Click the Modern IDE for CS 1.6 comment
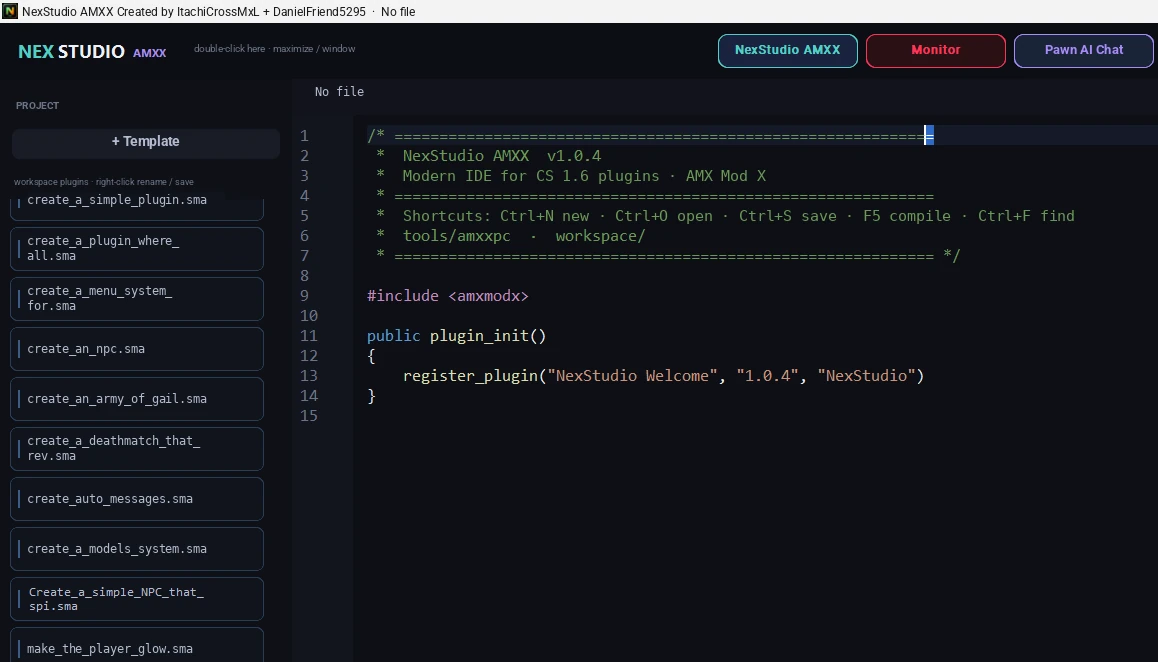The height and width of the screenshot is (662, 1158). pyautogui.click(x=583, y=176)
